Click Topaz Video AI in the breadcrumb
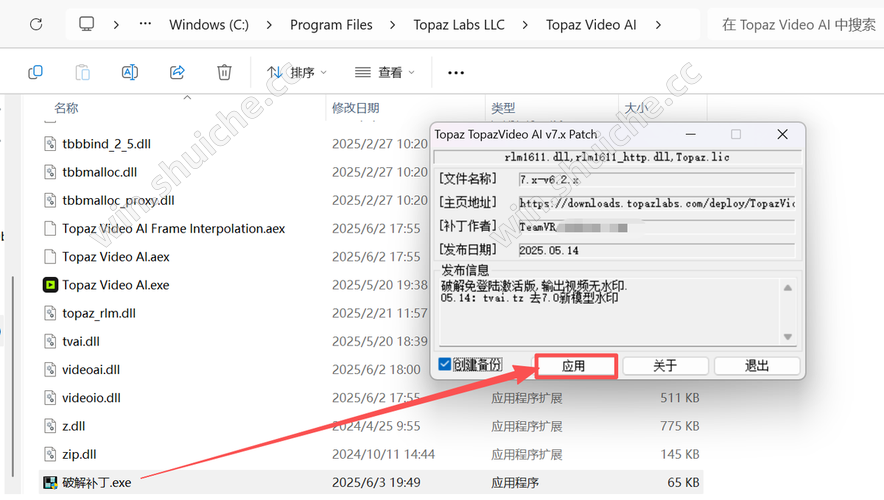This screenshot has height=500, width=884. (591, 25)
